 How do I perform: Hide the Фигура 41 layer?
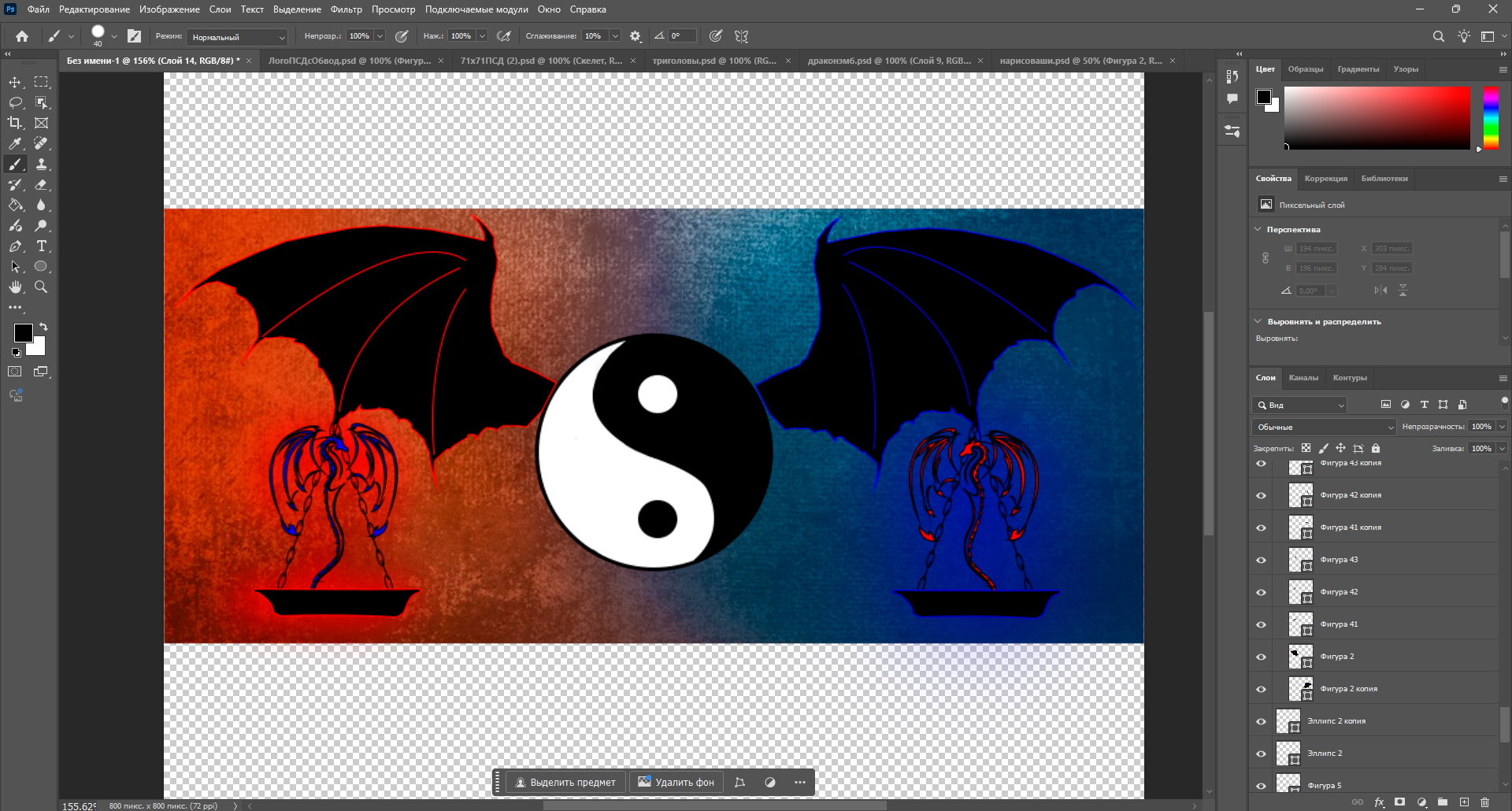point(1261,624)
